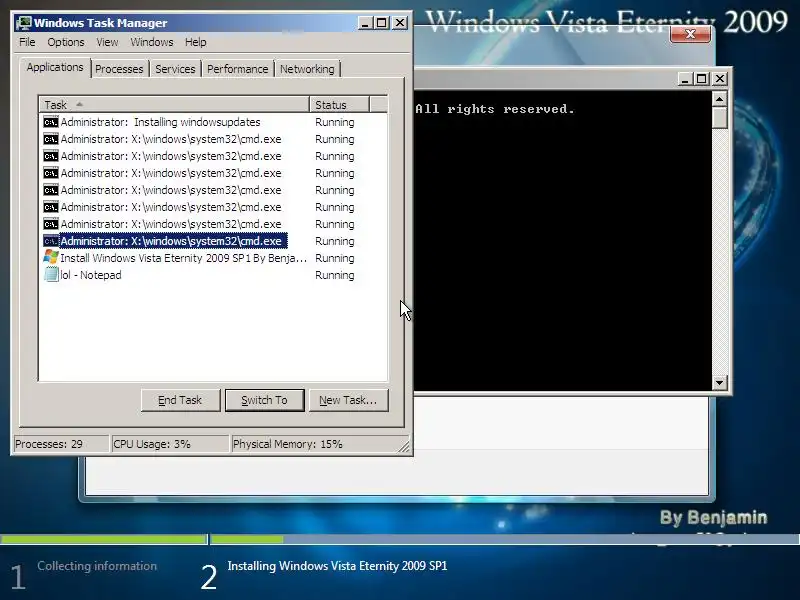Close the Windows Task Manager window
Image resolution: width=800 pixels, height=600 pixels.
(400, 23)
